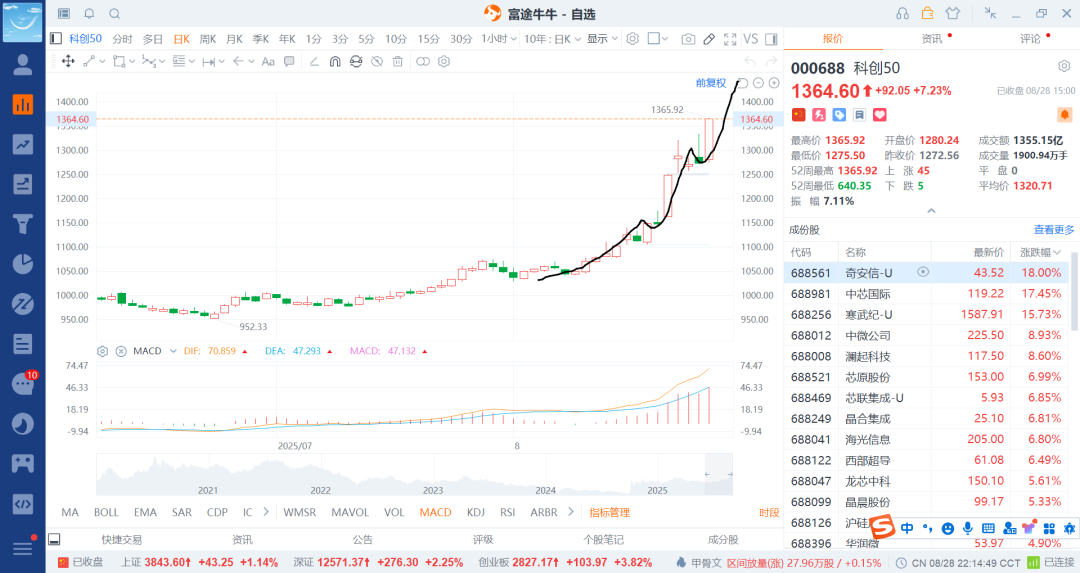Open the skin theme shirt icon
This screenshot has width=1080, height=573.
[953, 13]
